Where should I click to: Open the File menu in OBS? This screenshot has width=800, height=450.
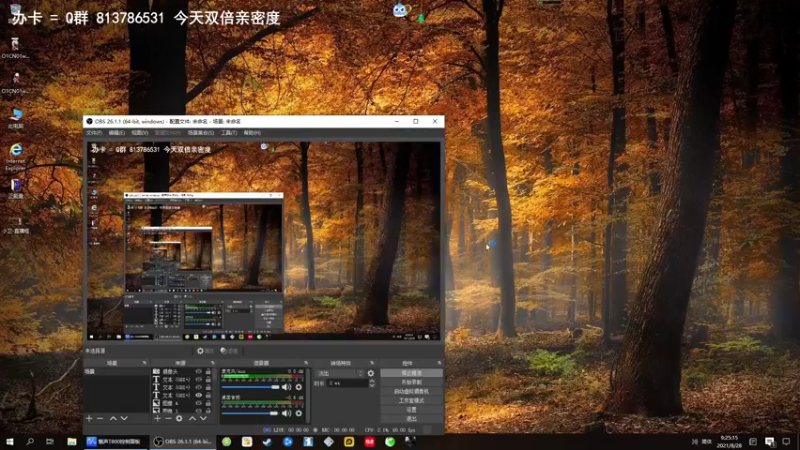click(94, 133)
